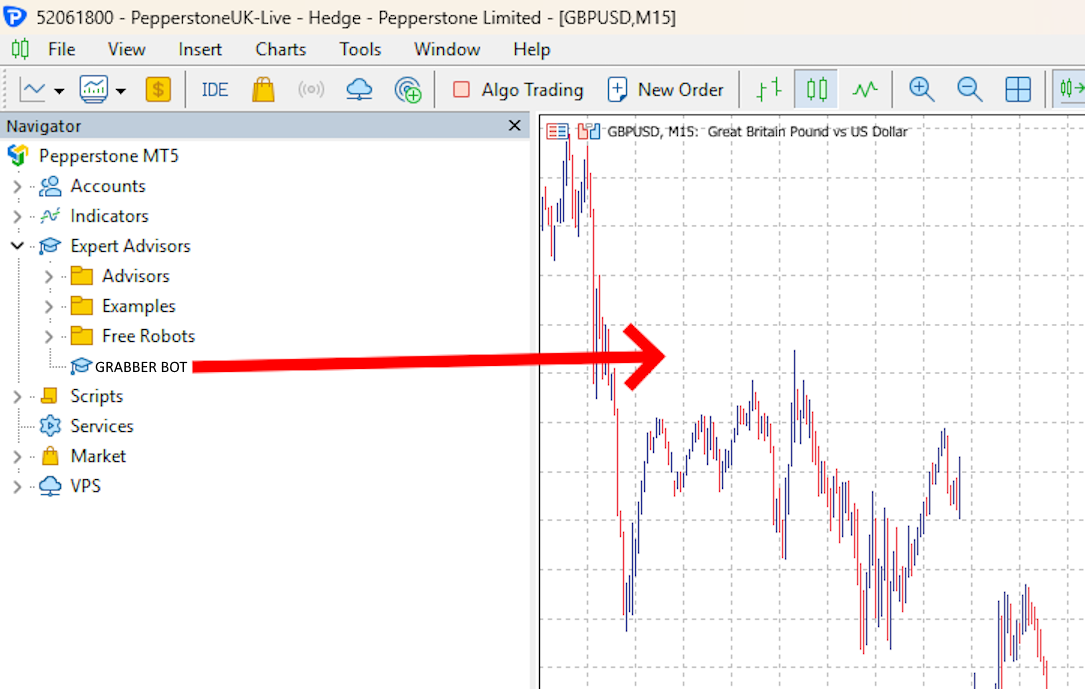Toggle Algo Trading on
Screen dimensions: 1085x689
518,90
